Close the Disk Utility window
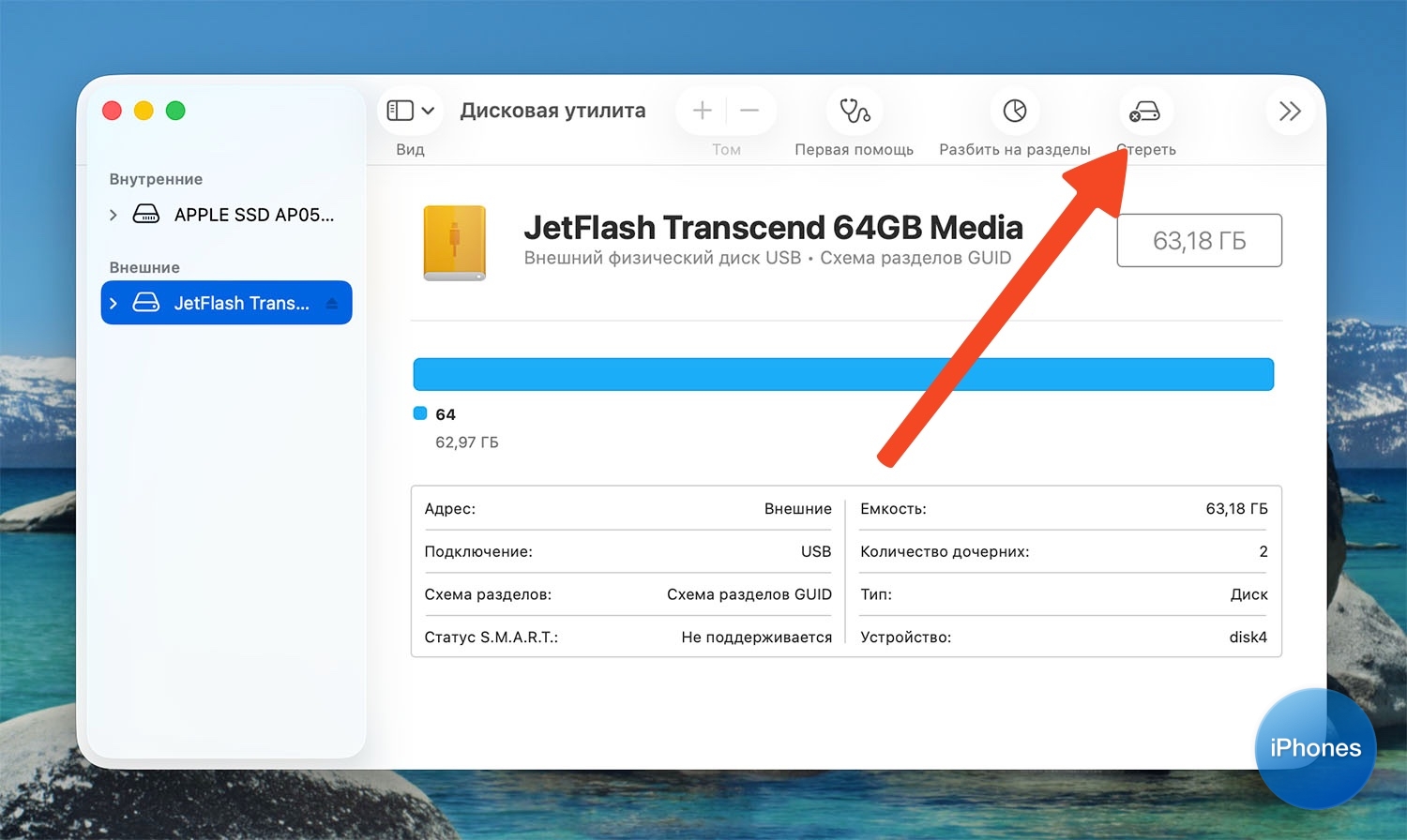 point(112,111)
